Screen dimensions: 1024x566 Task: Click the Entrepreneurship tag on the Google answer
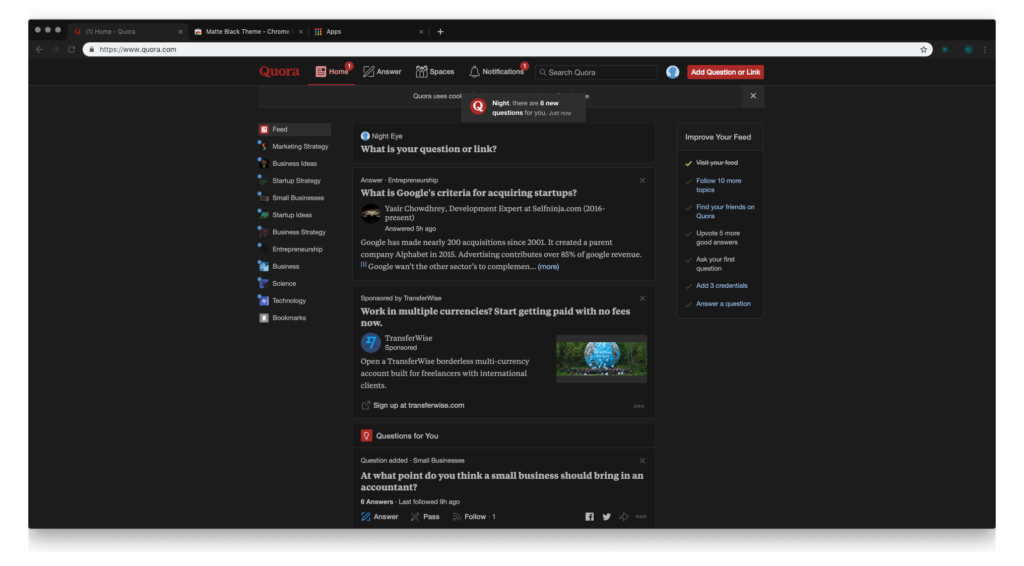point(413,180)
